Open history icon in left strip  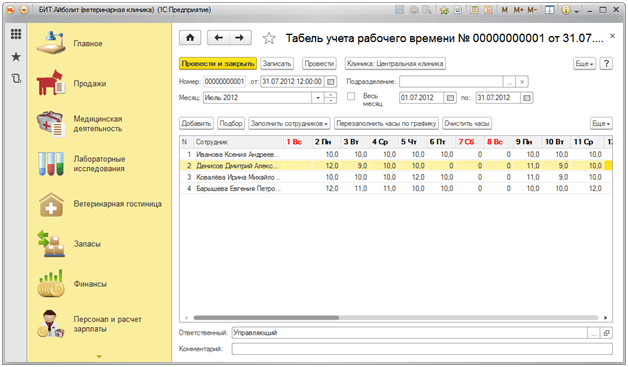16,79
